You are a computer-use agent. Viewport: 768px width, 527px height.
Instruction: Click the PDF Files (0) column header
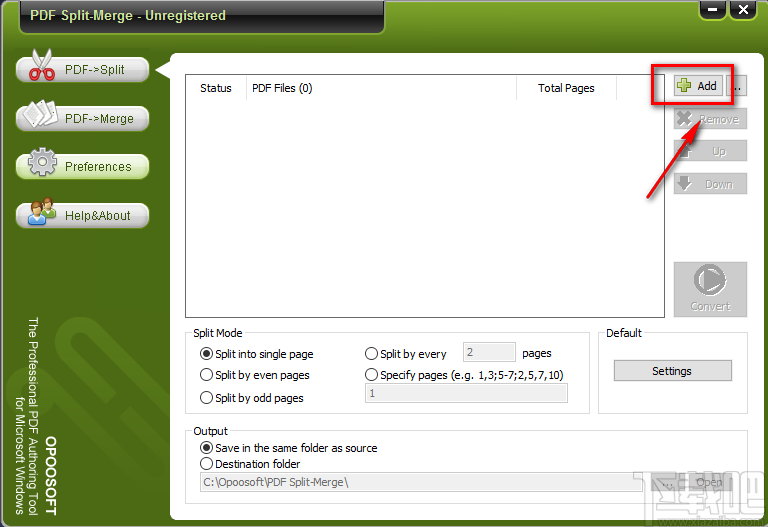pyautogui.click(x=381, y=88)
